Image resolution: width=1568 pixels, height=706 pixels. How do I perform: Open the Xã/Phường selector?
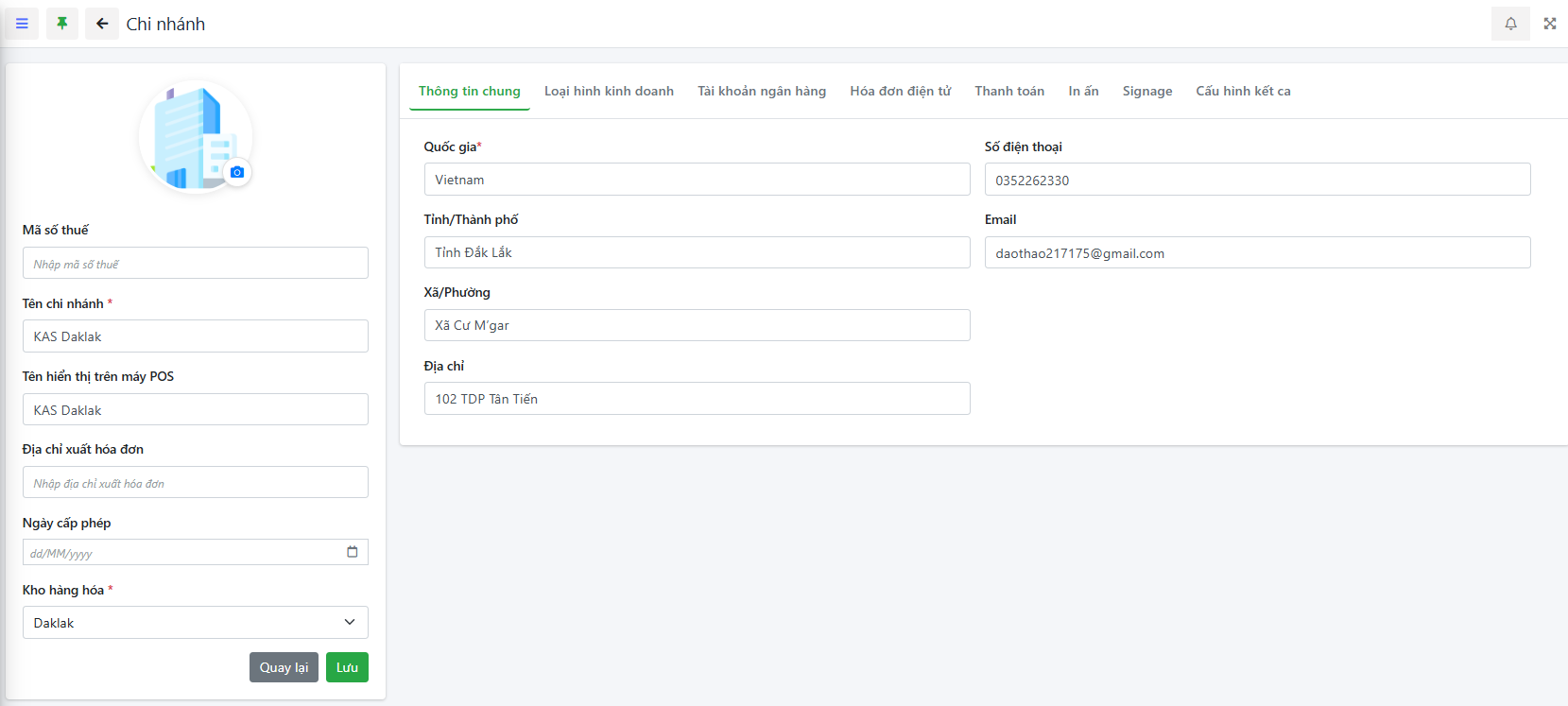point(697,325)
